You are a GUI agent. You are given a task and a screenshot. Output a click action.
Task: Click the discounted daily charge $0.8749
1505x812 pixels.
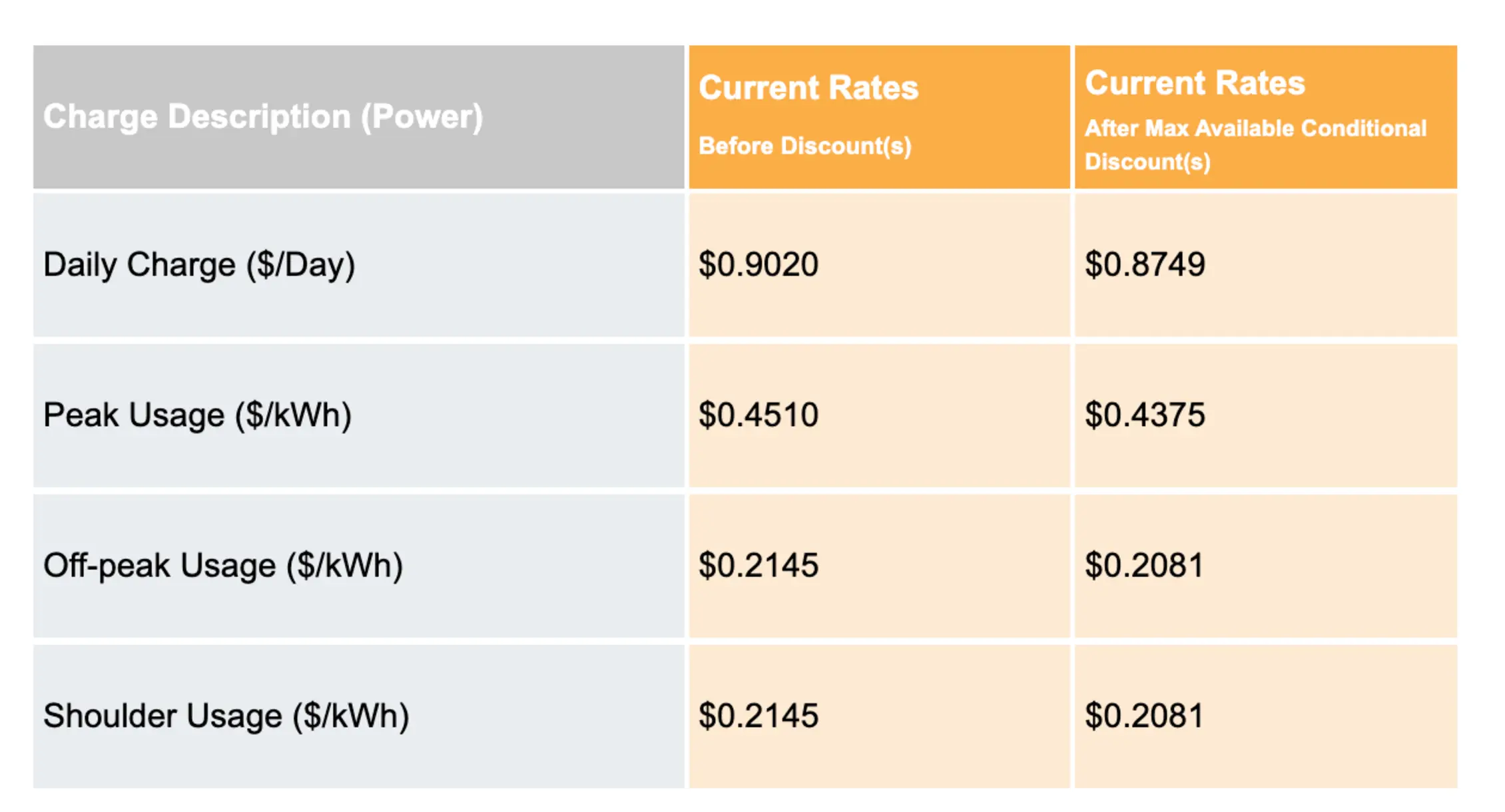click(x=1144, y=265)
